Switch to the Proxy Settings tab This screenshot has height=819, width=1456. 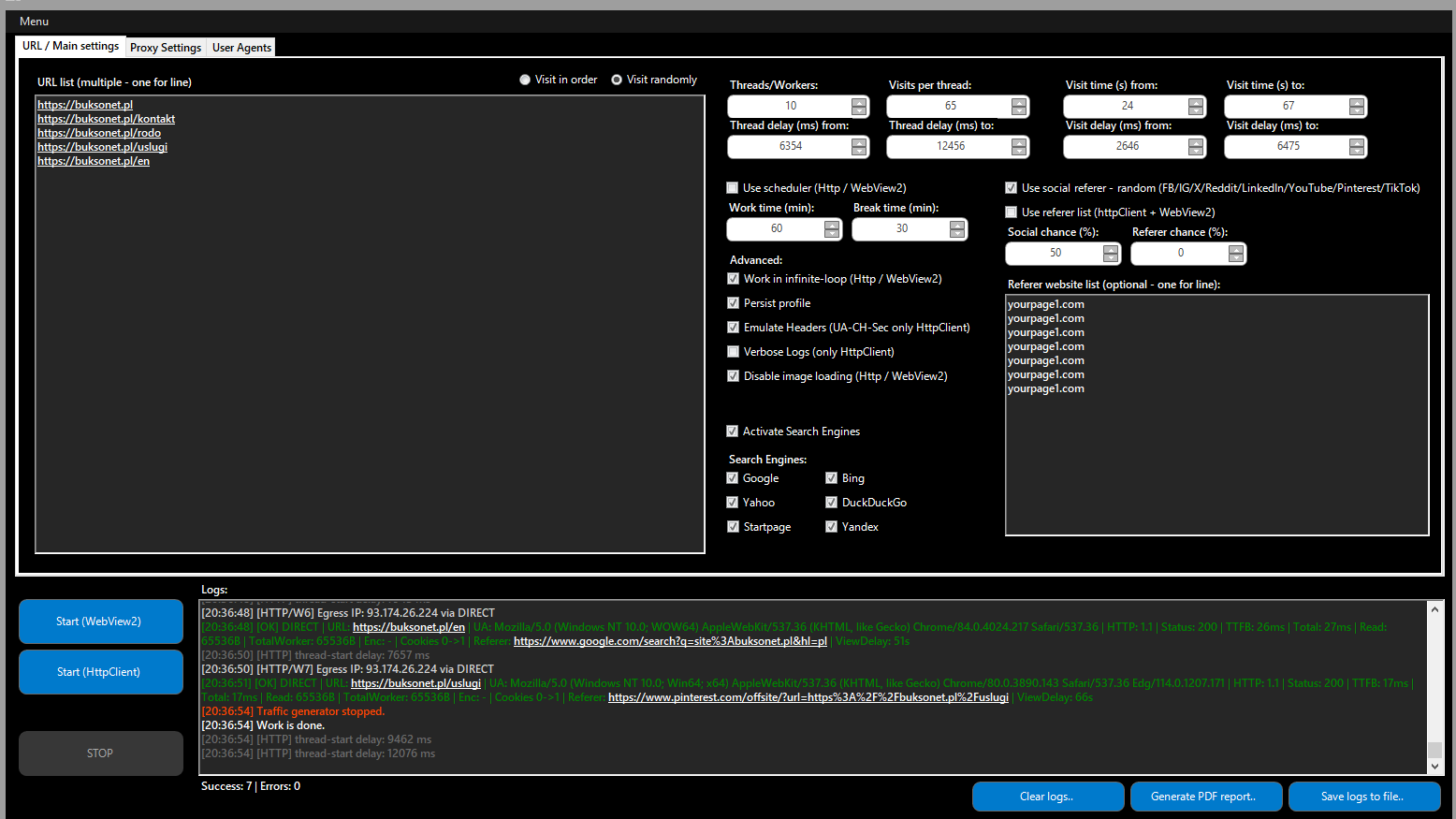pyautogui.click(x=165, y=47)
